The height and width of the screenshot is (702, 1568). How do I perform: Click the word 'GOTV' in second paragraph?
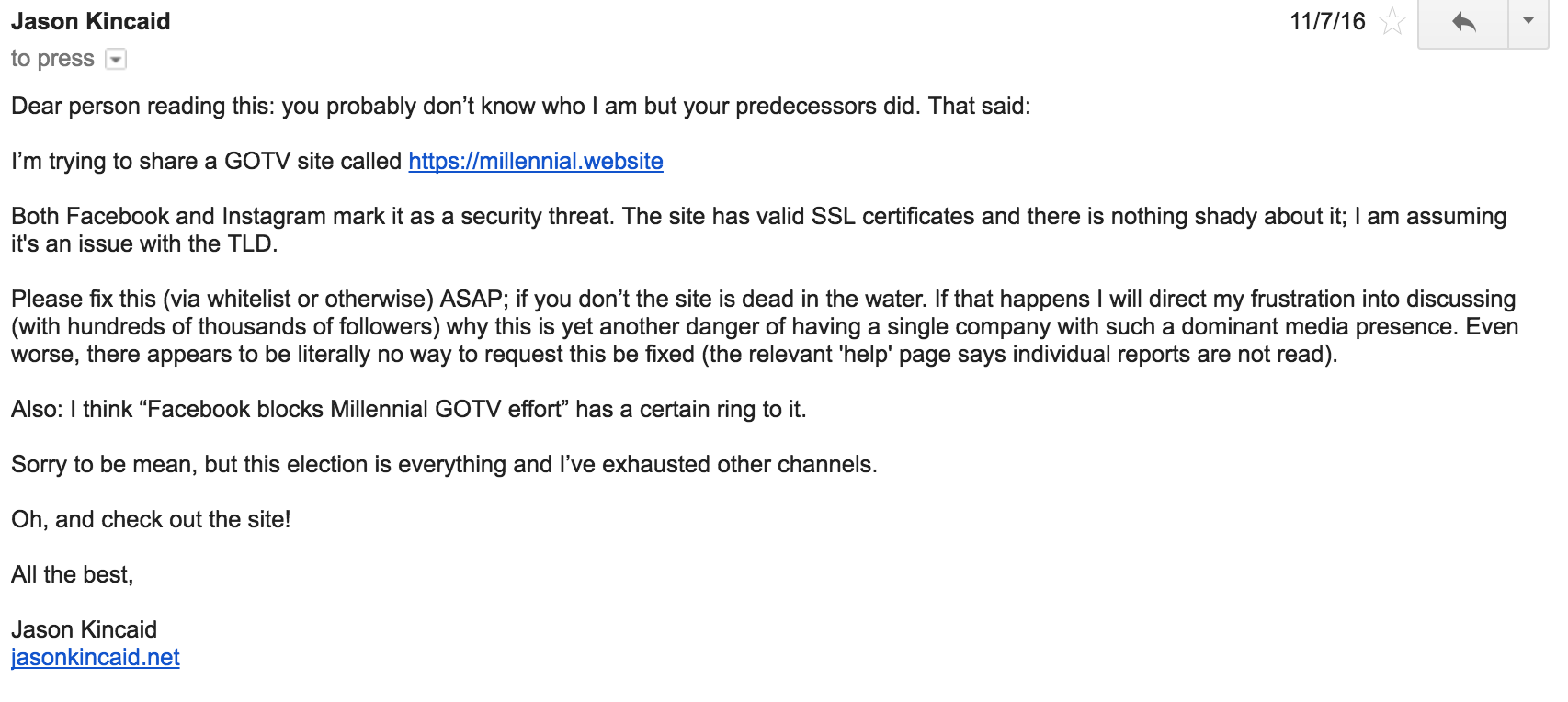click(257, 161)
